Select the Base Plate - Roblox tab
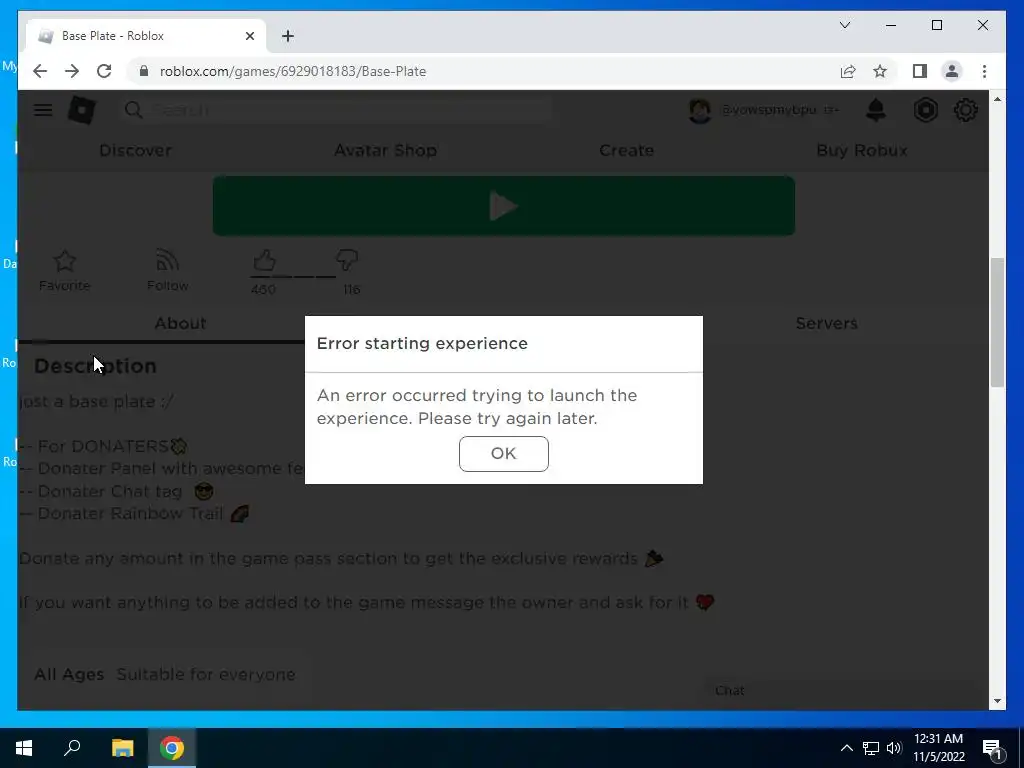This screenshot has width=1024, height=768. point(146,36)
